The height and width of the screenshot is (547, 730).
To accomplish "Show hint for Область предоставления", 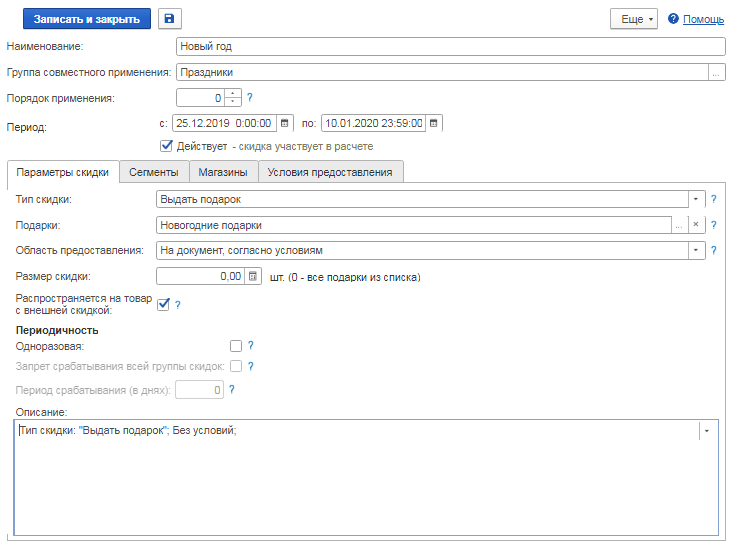I will point(714,250).
